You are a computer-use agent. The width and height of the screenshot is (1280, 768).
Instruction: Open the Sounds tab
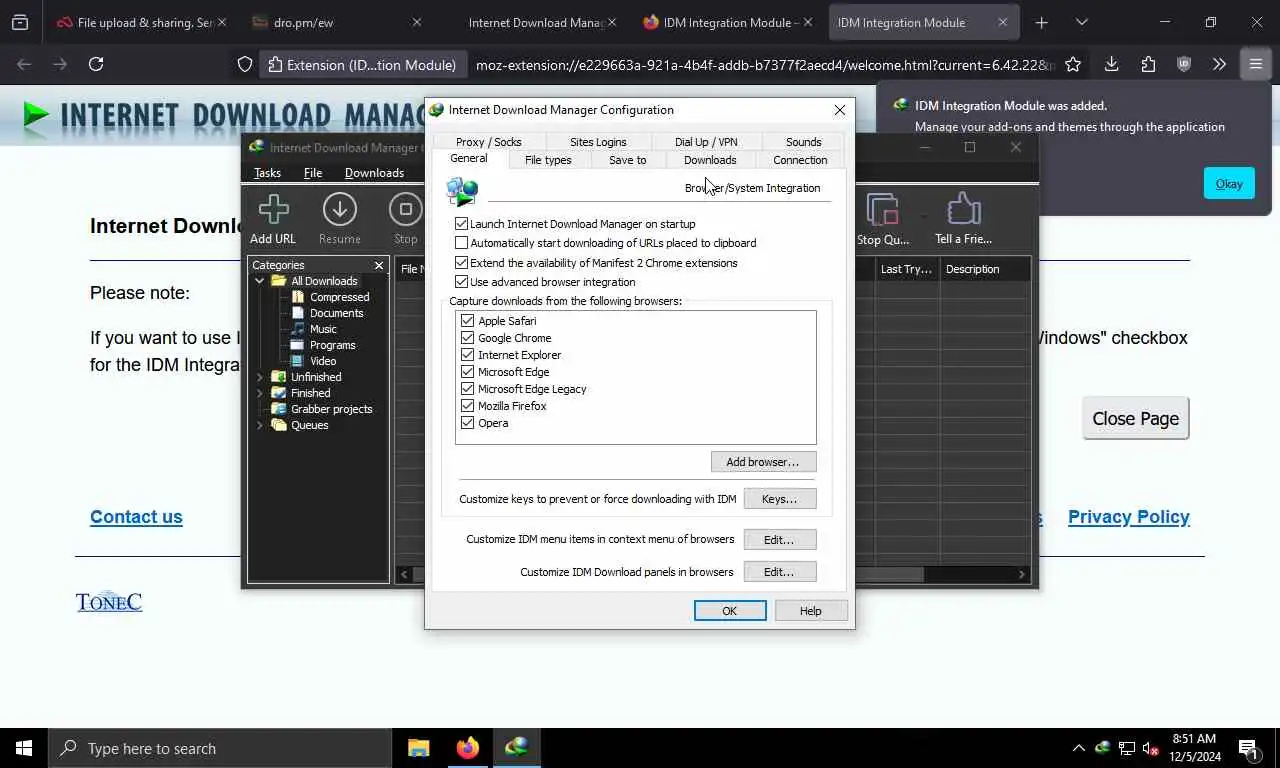coord(803,142)
